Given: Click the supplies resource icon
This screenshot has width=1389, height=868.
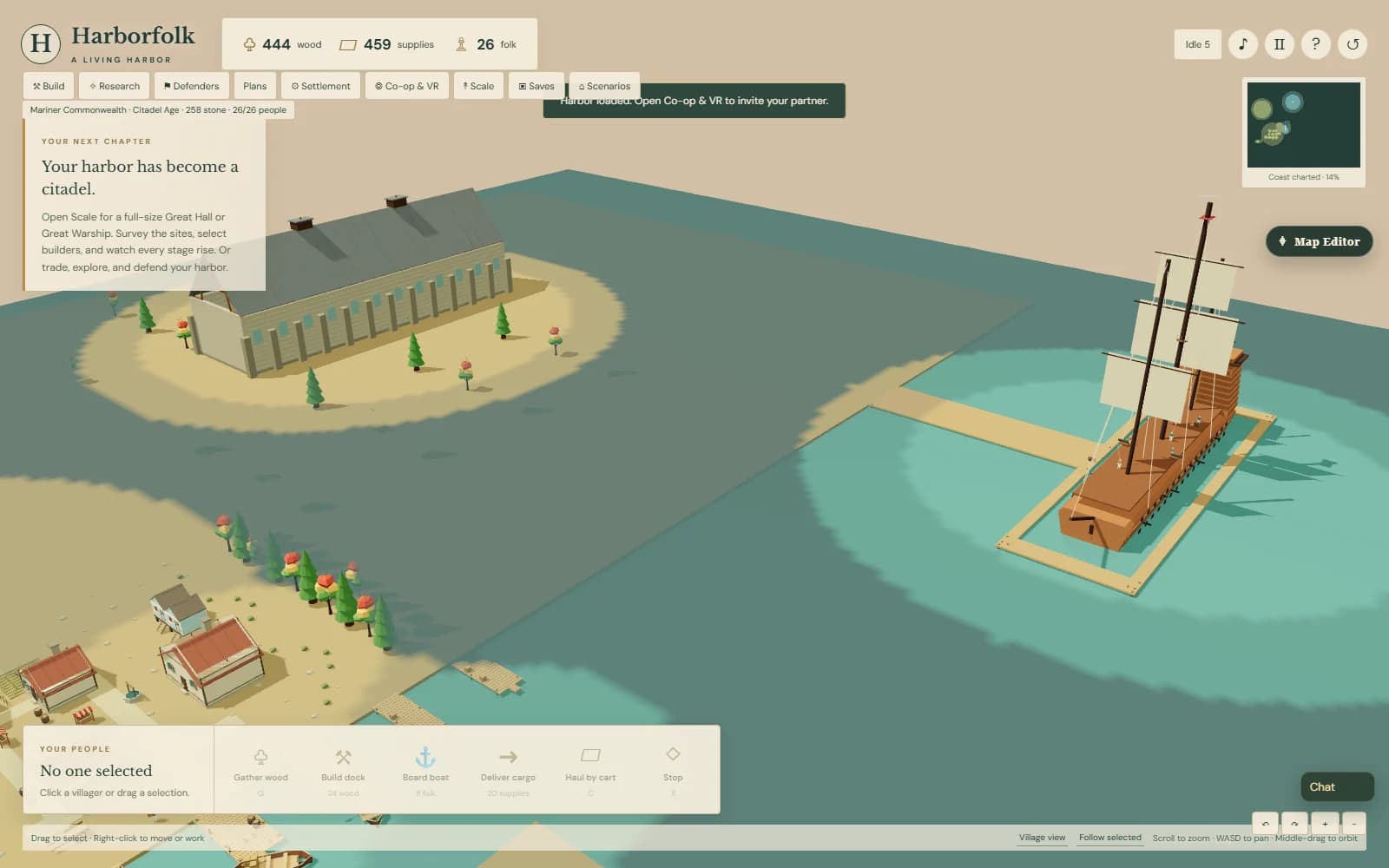Looking at the screenshot, I should pyautogui.click(x=348, y=44).
